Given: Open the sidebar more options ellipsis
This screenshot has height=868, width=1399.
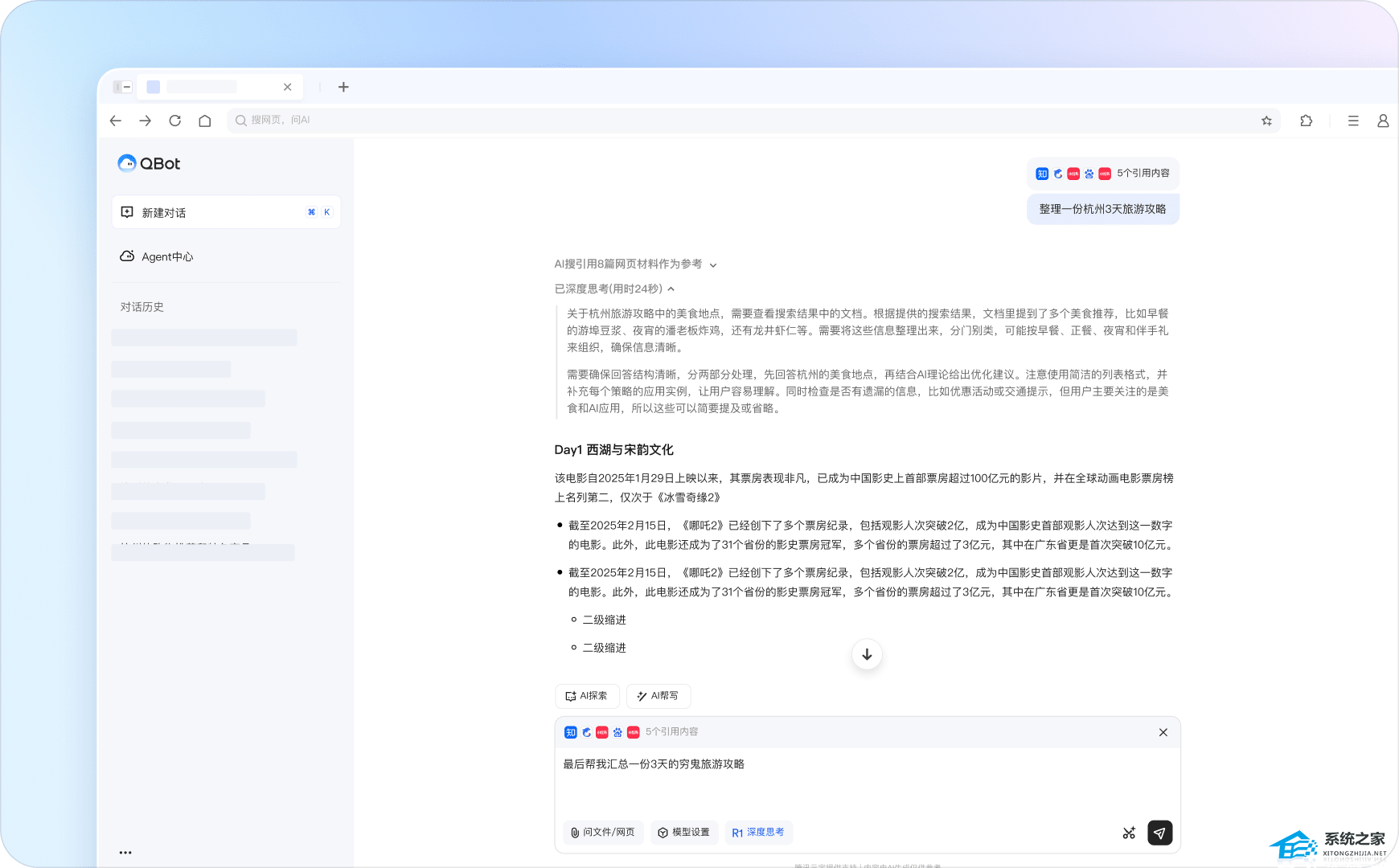Looking at the screenshot, I should pos(125,853).
